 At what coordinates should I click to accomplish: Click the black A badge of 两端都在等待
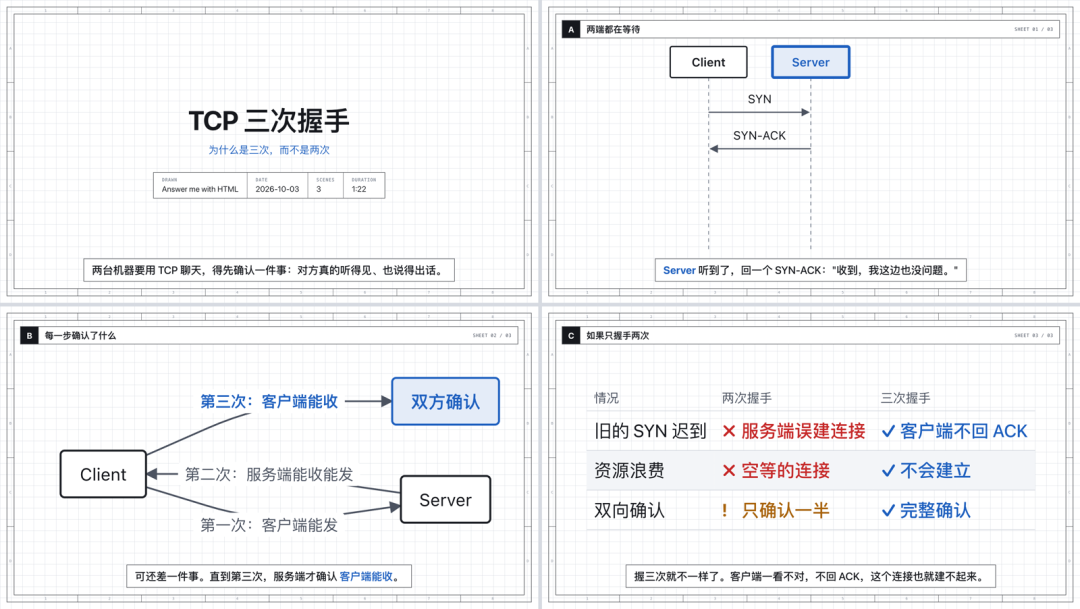(x=570, y=30)
